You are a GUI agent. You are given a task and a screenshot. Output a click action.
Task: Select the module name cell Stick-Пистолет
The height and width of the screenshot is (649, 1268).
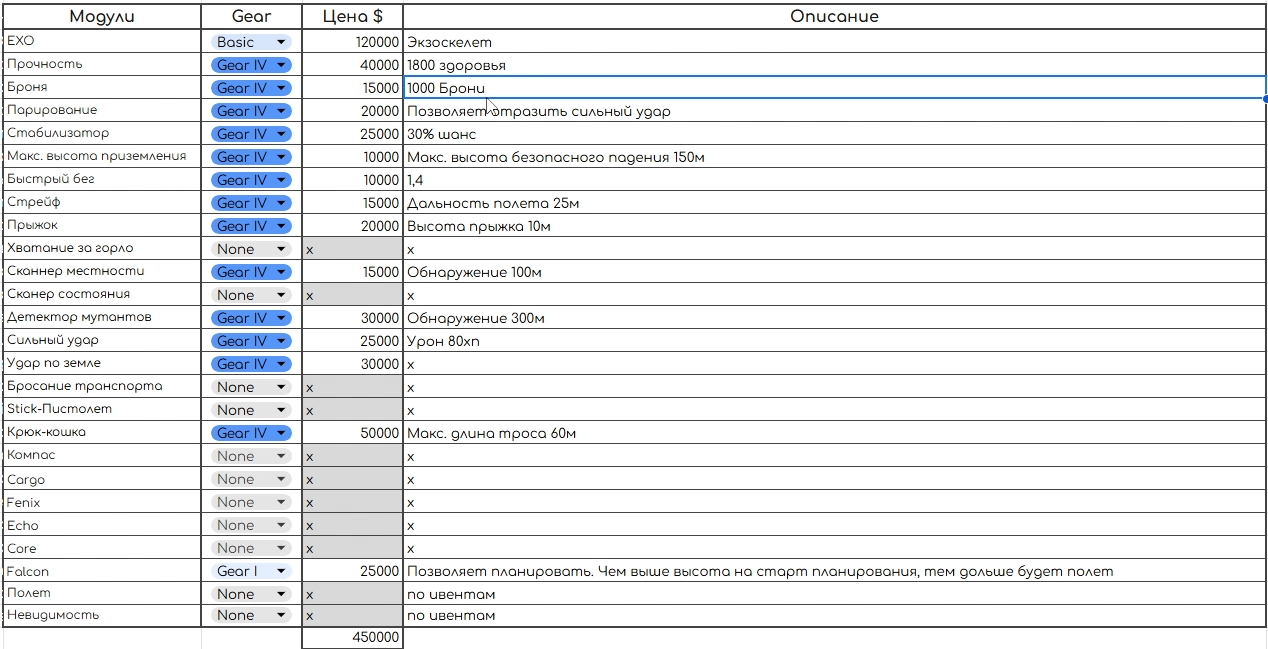coord(103,410)
